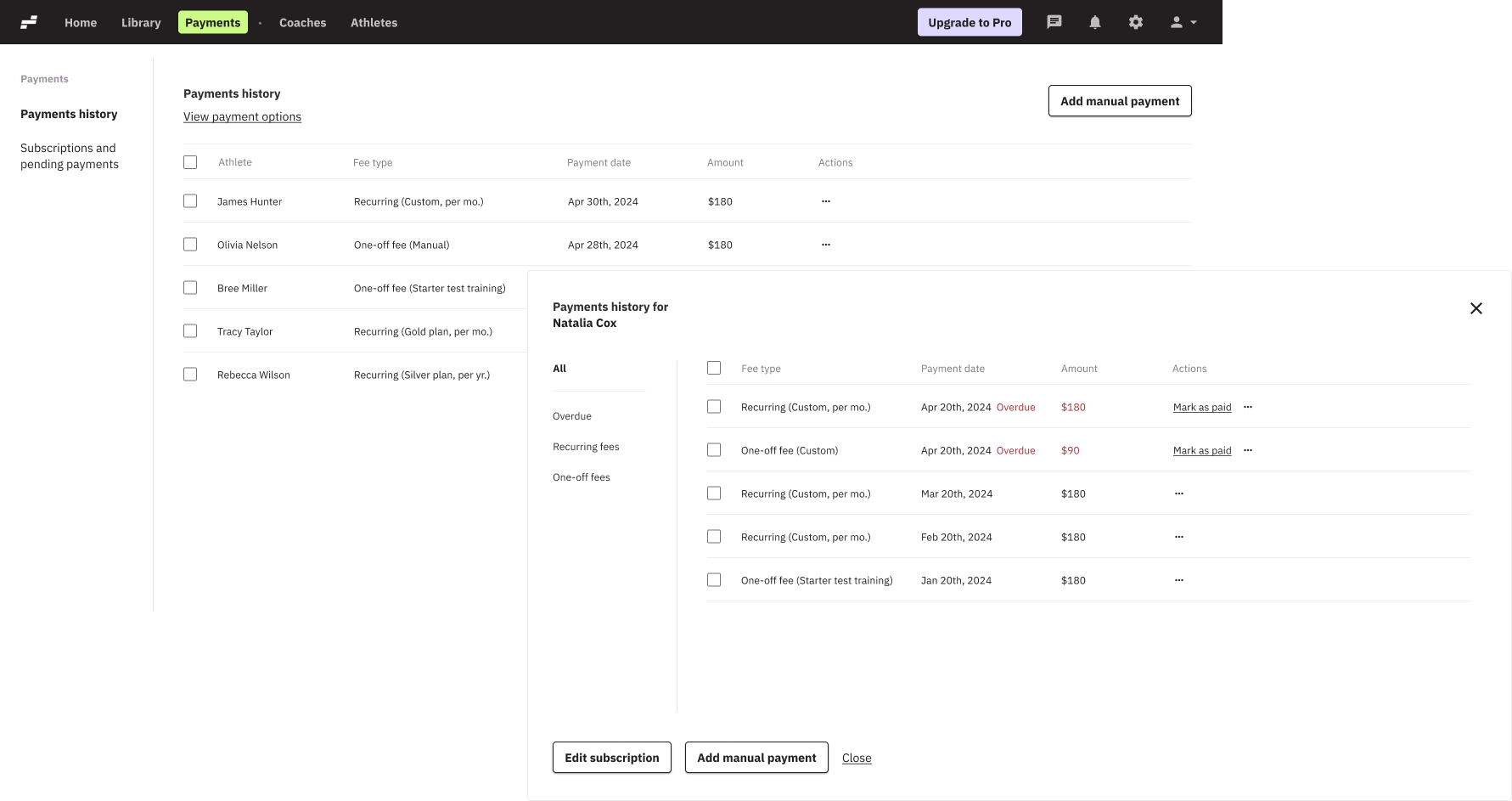The image size is (1512, 801).
Task: Open the notifications bell
Action: click(x=1095, y=22)
